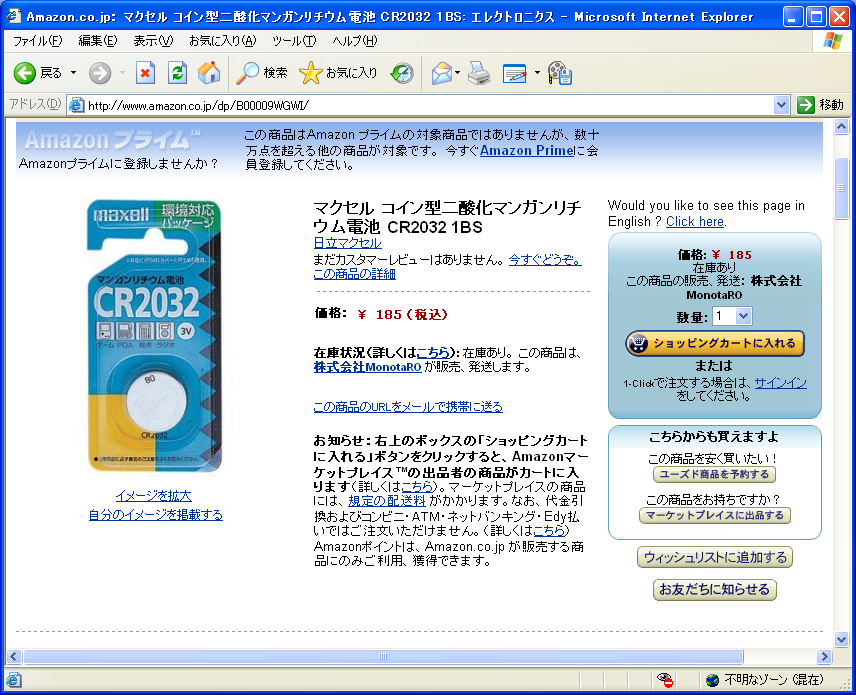Open the ツール(T) menu
This screenshot has width=856, height=695.
pyautogui.click(x=294, y=41)
